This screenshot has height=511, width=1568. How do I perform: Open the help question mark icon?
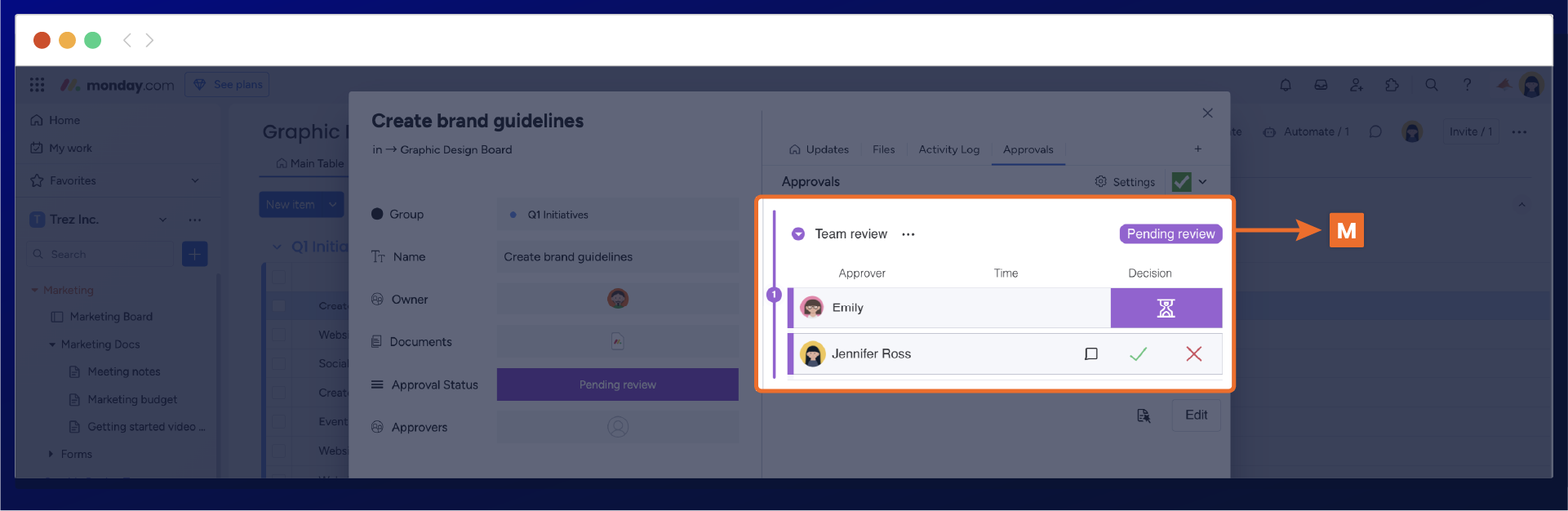pos(1467,85)
